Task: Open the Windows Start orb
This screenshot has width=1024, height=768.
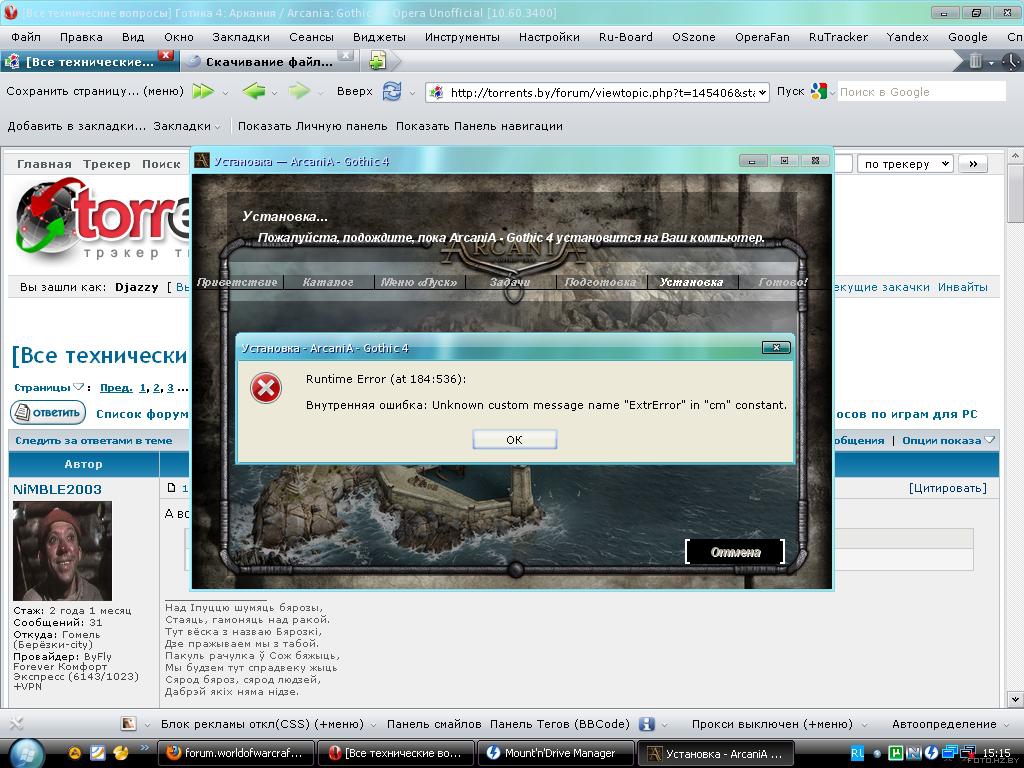Action: pyautogui.click(x=26, y=754)
